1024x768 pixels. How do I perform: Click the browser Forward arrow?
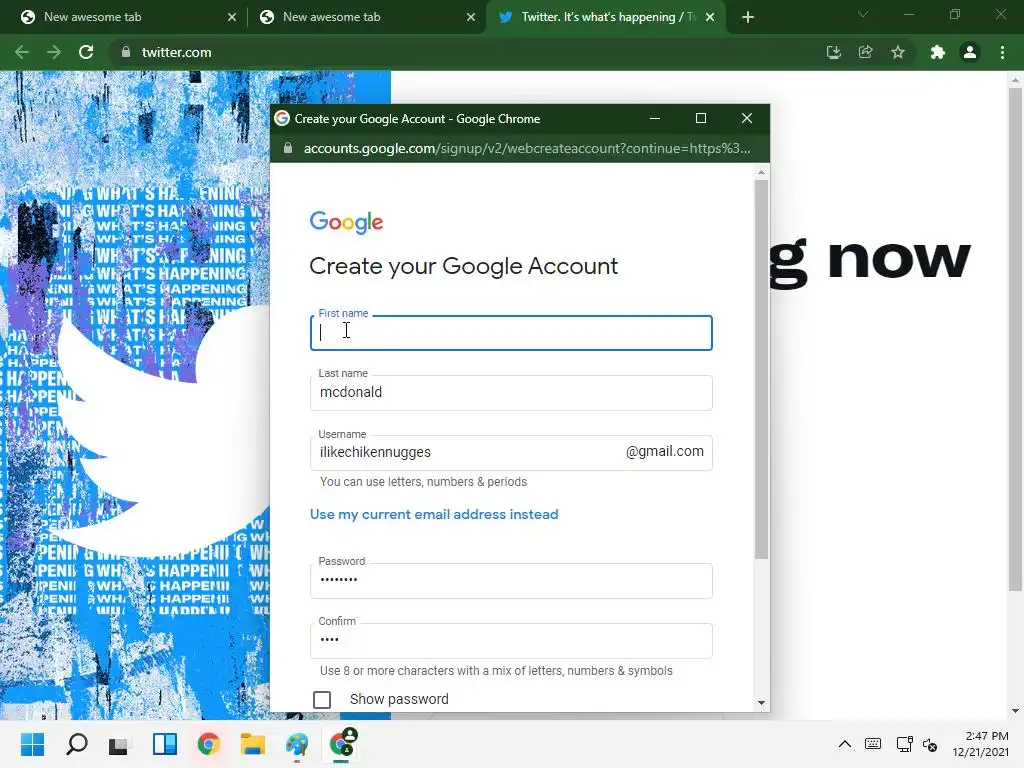pyautogui.click(x=54, y=52)
